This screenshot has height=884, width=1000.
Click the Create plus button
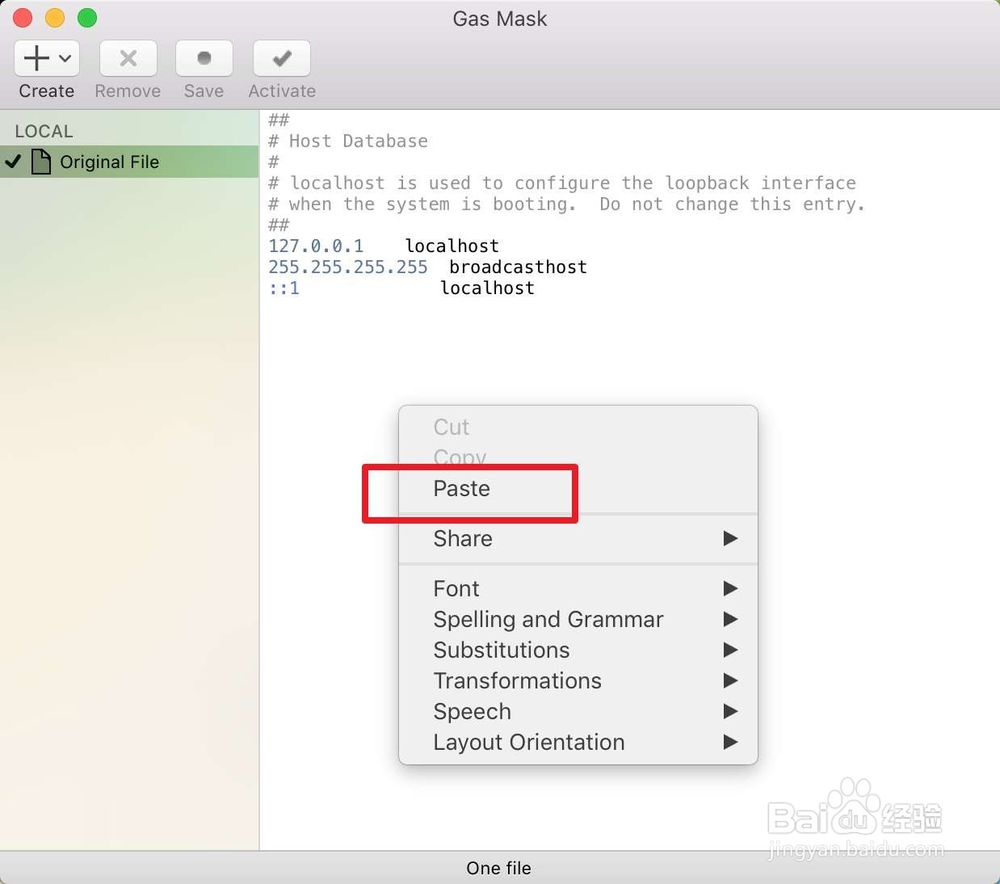(37, 58)
